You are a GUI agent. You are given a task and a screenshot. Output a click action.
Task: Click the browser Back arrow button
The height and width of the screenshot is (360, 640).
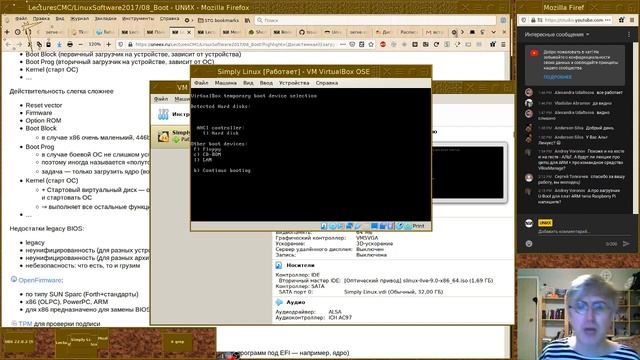click(x=8, y=44)
